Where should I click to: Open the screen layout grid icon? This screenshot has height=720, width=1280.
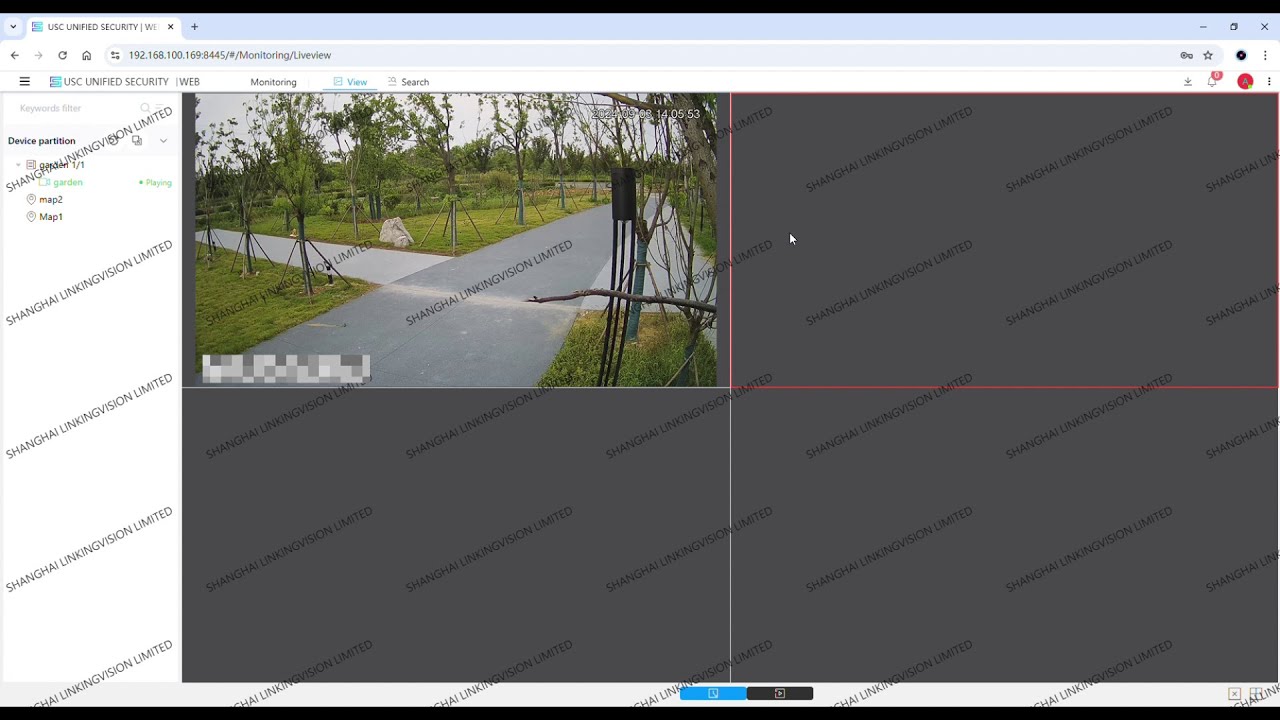click(x=1256, y=694)
